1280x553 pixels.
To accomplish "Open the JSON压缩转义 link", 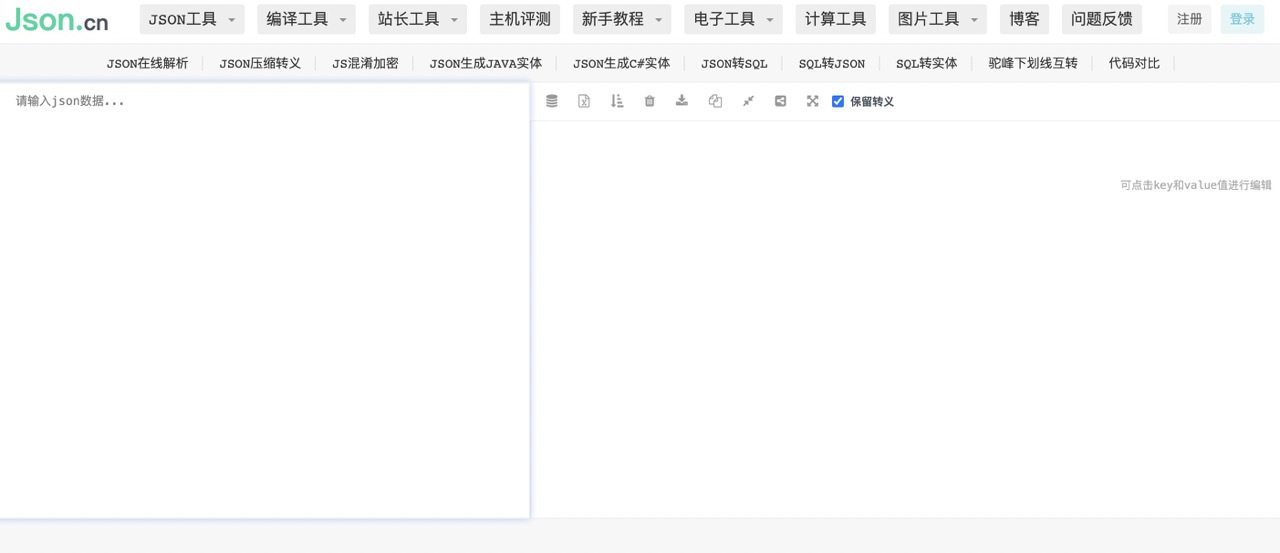I will pos(260,63).
